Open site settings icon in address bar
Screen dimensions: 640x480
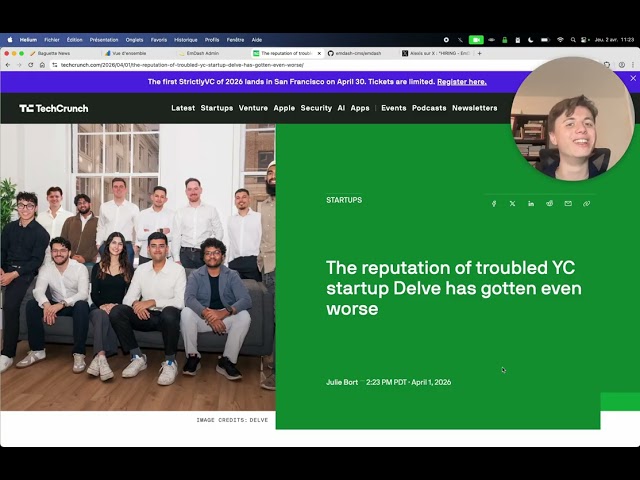tap(55, 65)
